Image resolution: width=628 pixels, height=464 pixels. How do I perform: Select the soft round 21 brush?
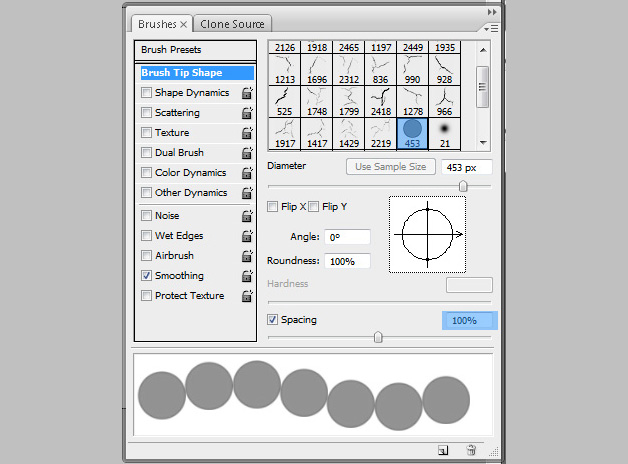[x=445, y=134]
